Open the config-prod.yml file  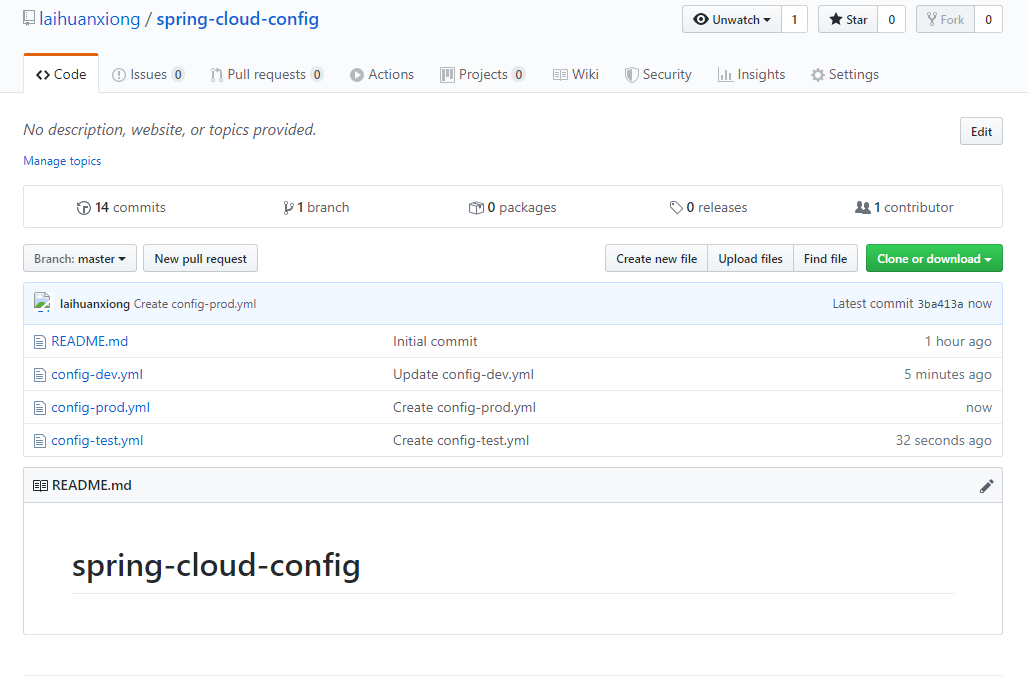tap(100, 407)
